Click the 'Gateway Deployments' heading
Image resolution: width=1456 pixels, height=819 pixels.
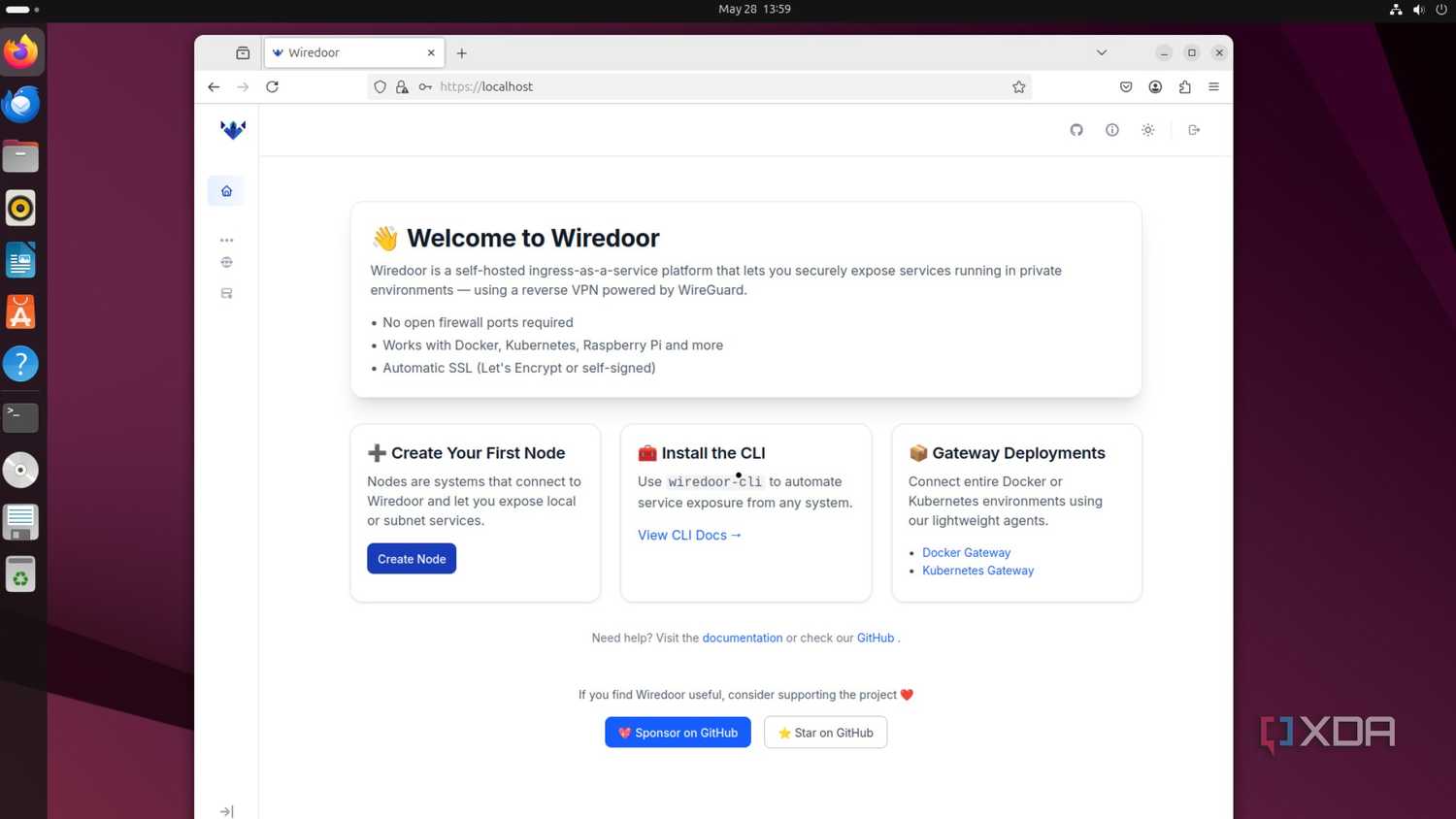(x=1018, y=453)
